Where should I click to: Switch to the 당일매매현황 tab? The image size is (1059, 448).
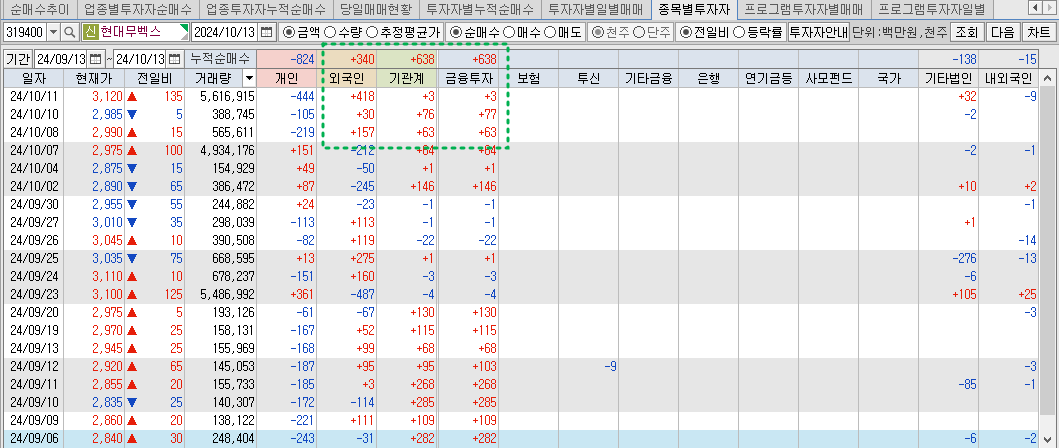(376, 9)
